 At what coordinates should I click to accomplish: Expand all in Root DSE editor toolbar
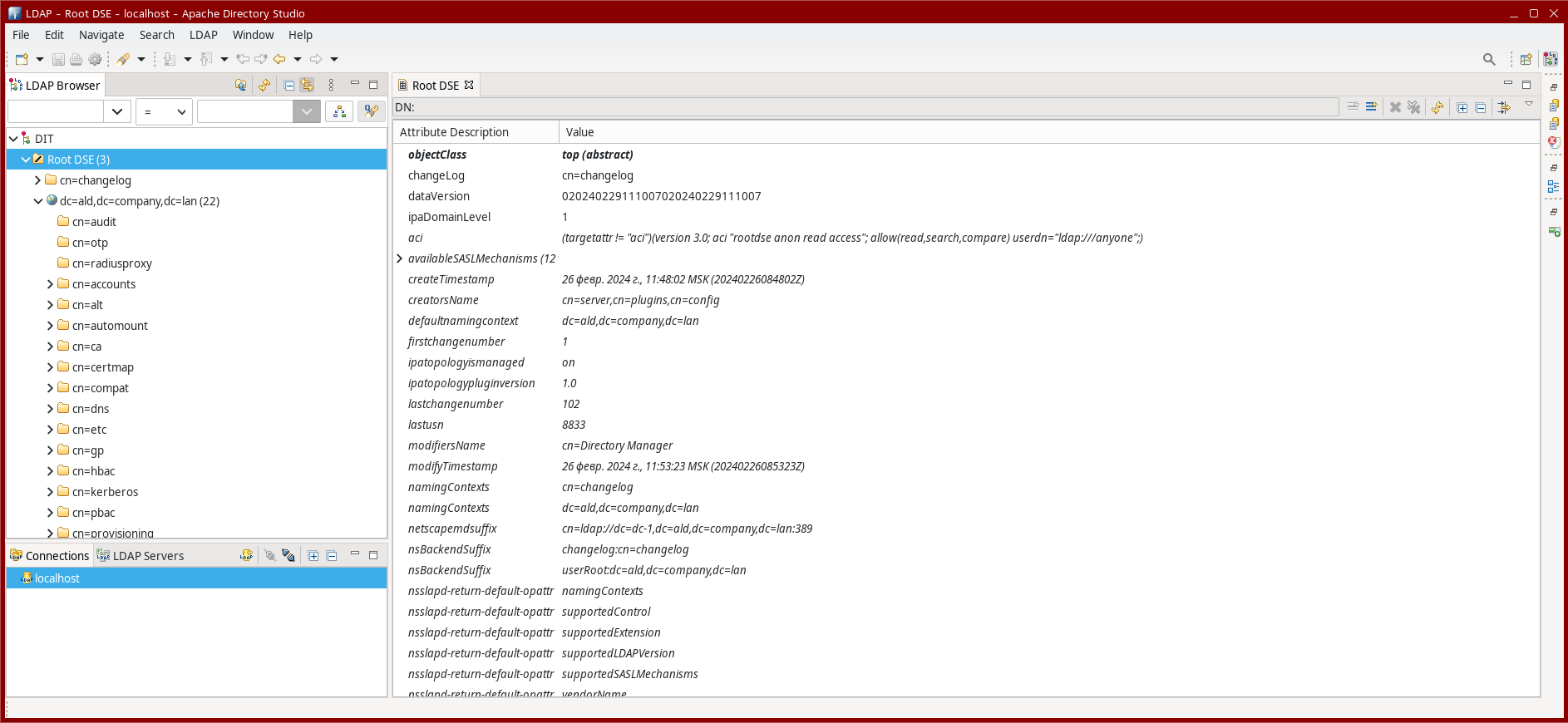1462,107
